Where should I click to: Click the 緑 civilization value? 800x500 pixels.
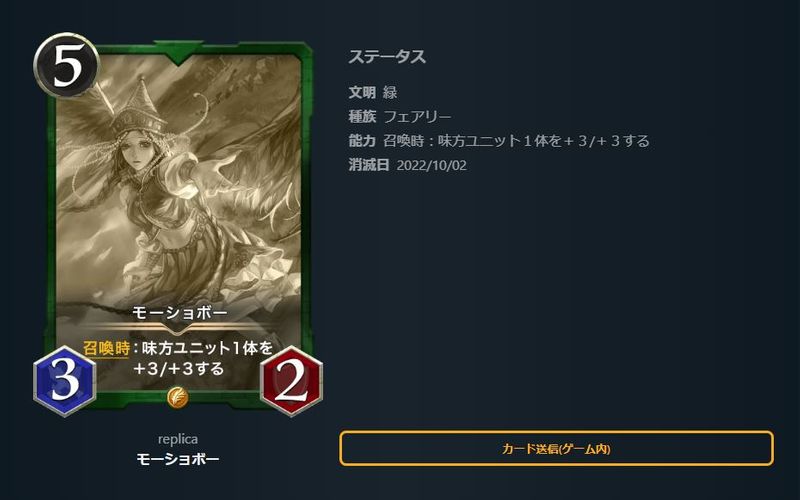click(390, 92)
